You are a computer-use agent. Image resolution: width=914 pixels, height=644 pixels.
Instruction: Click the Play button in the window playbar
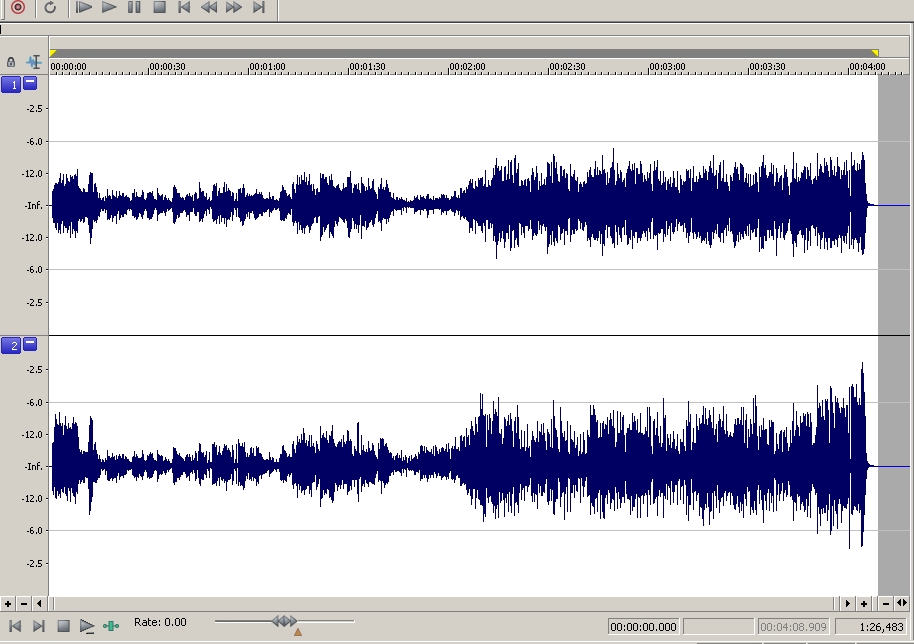click(87, 626)
